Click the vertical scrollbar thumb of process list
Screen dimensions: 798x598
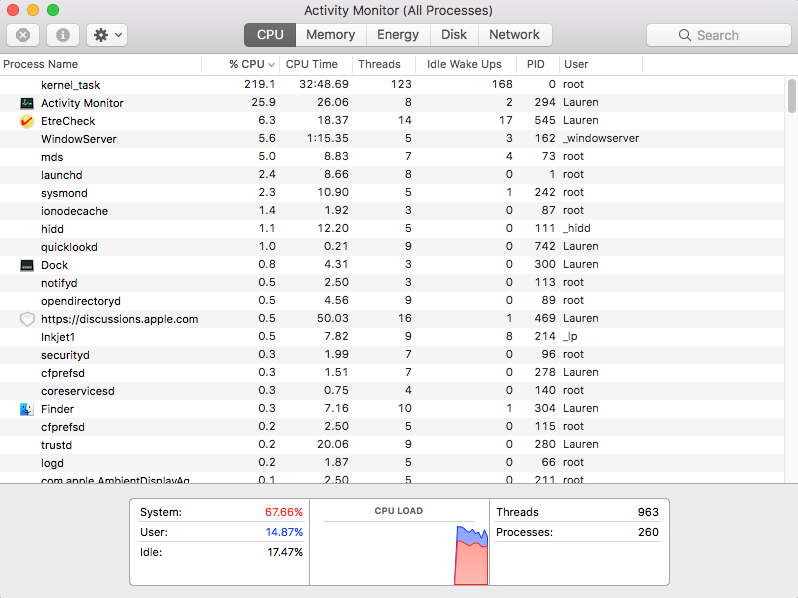tap(791, 96)
